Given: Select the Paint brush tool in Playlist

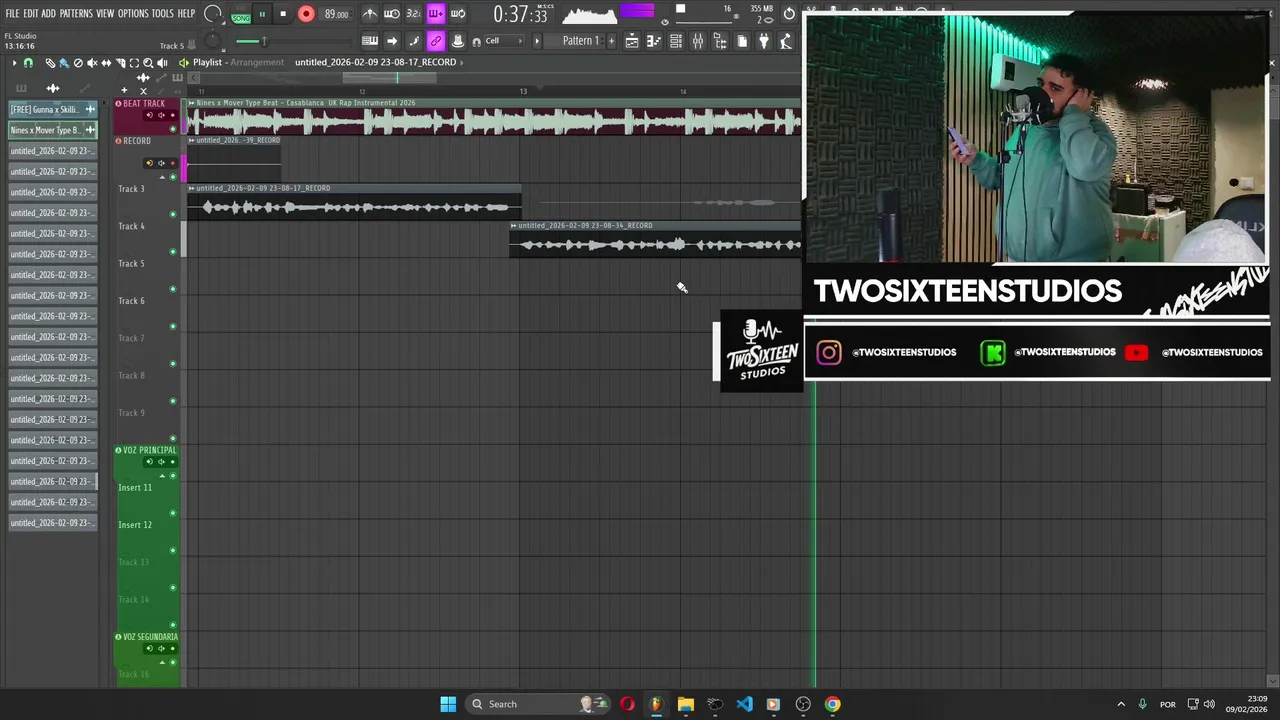Looking at the screenshot, I should pyautogui.click(x=64, y=63).
